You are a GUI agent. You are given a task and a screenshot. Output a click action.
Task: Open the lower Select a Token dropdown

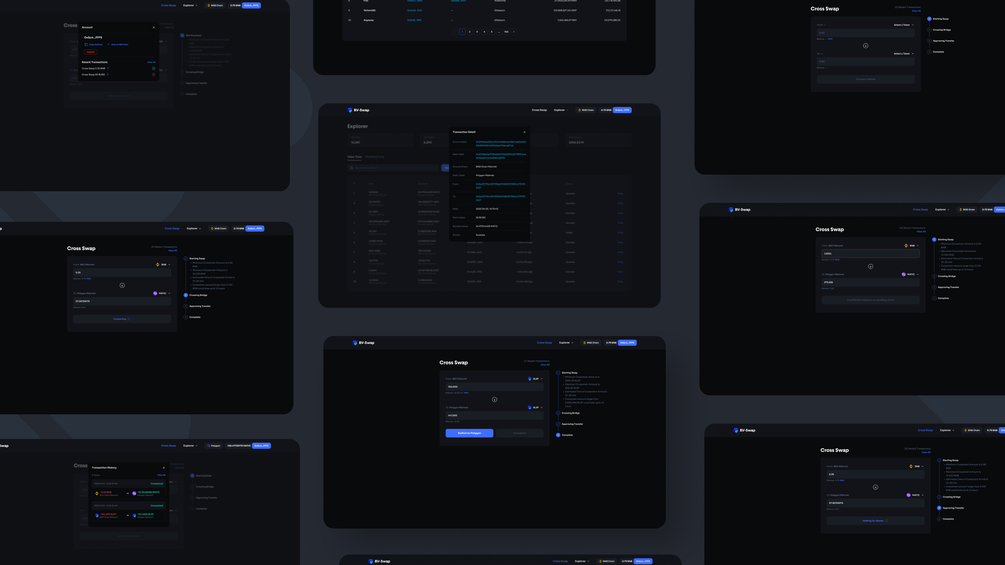904,54
